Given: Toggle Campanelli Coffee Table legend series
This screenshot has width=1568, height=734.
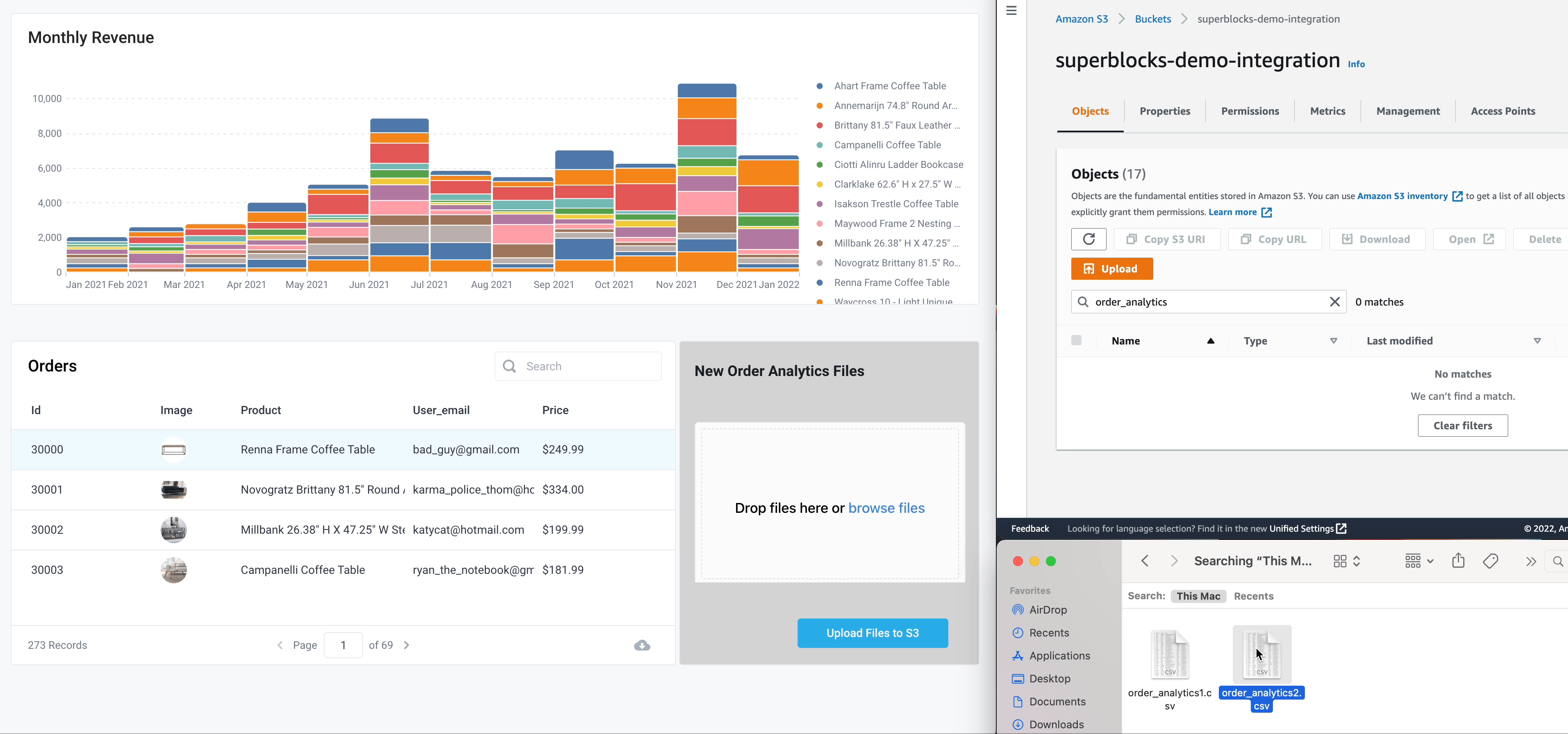Looking at the screenshot, I should click(887, 145).
